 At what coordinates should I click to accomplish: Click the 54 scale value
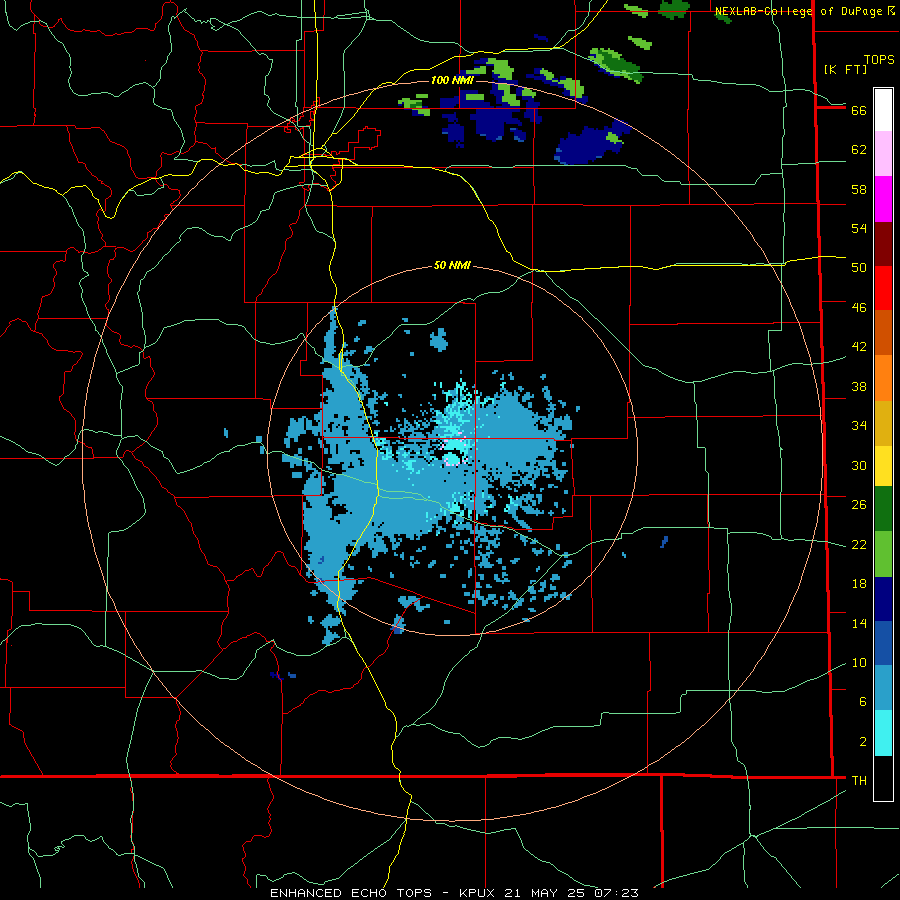tap(859, 228)
